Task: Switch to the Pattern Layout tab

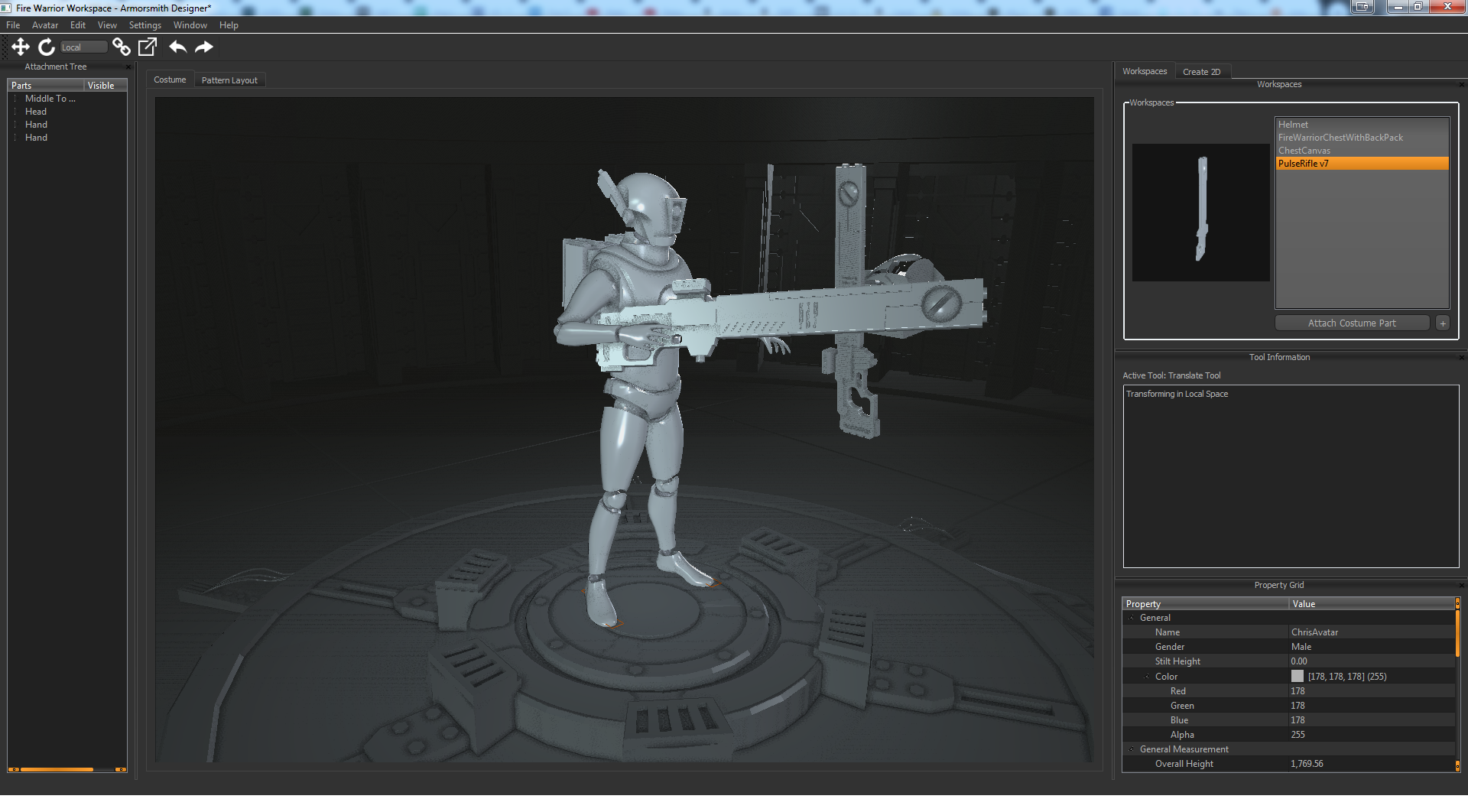Action: pos(229,80)
